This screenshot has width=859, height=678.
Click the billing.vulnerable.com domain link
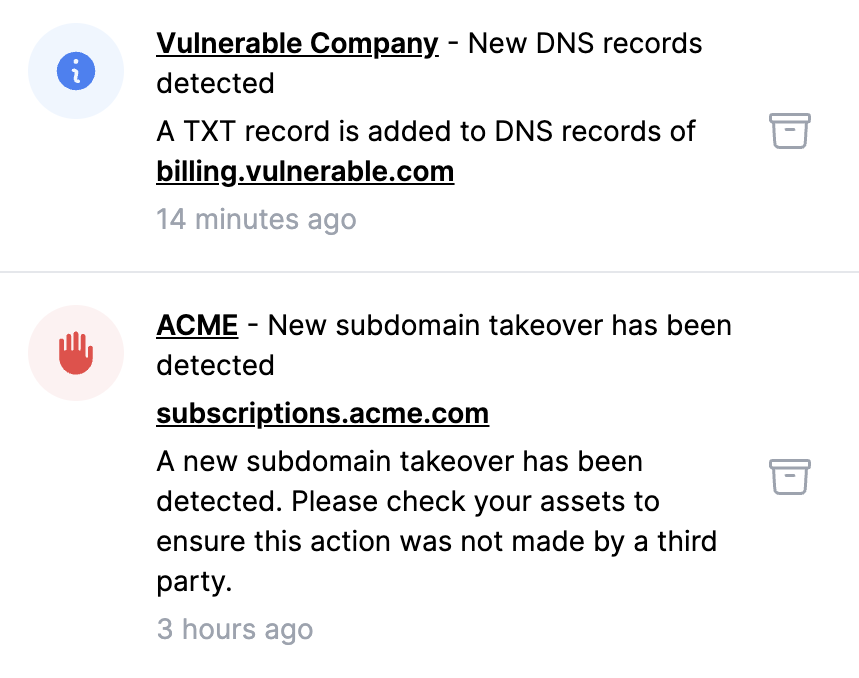coord(304,171)
